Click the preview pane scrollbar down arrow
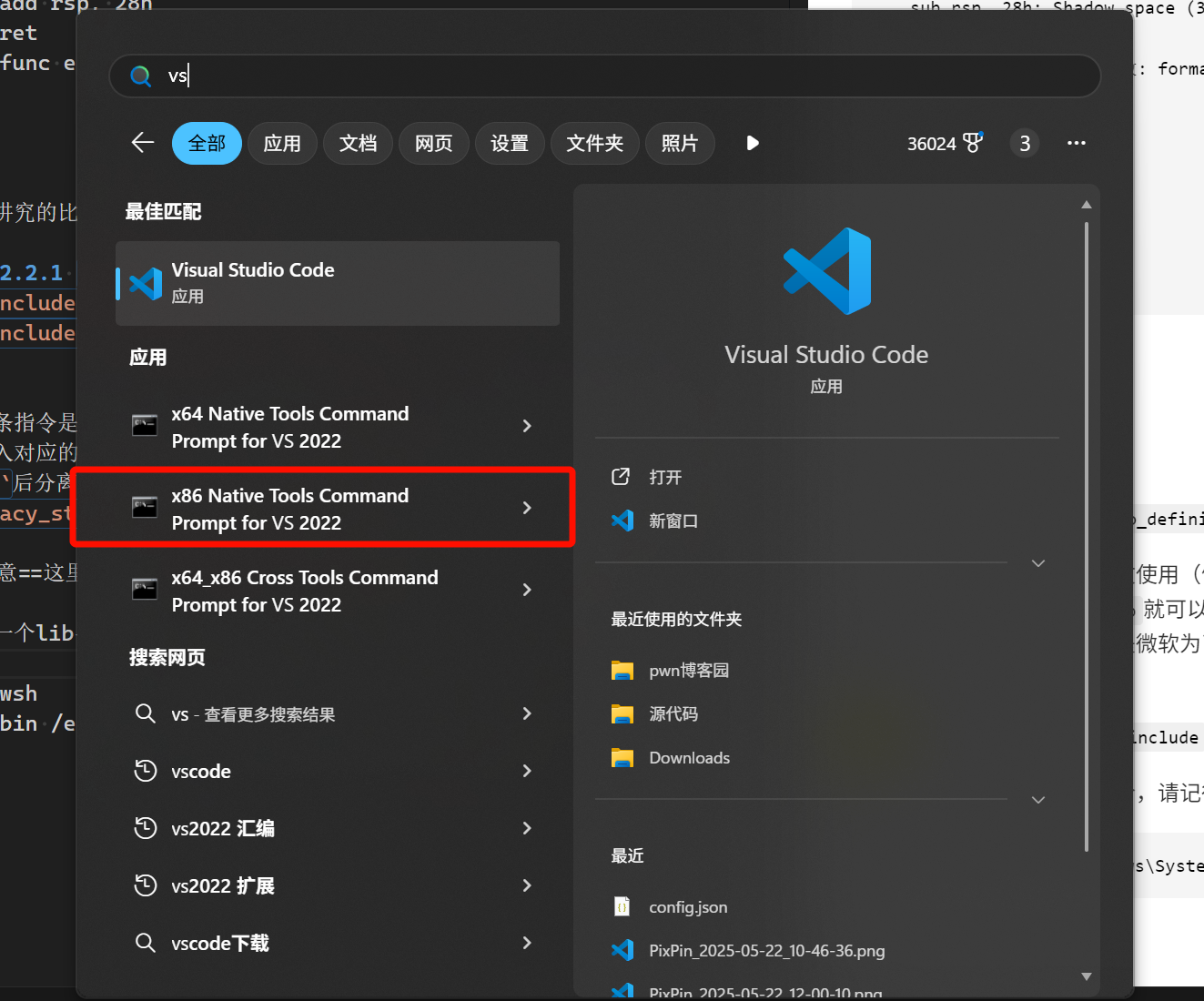The image size is (1204, 1001). [x=1087, y=976]
